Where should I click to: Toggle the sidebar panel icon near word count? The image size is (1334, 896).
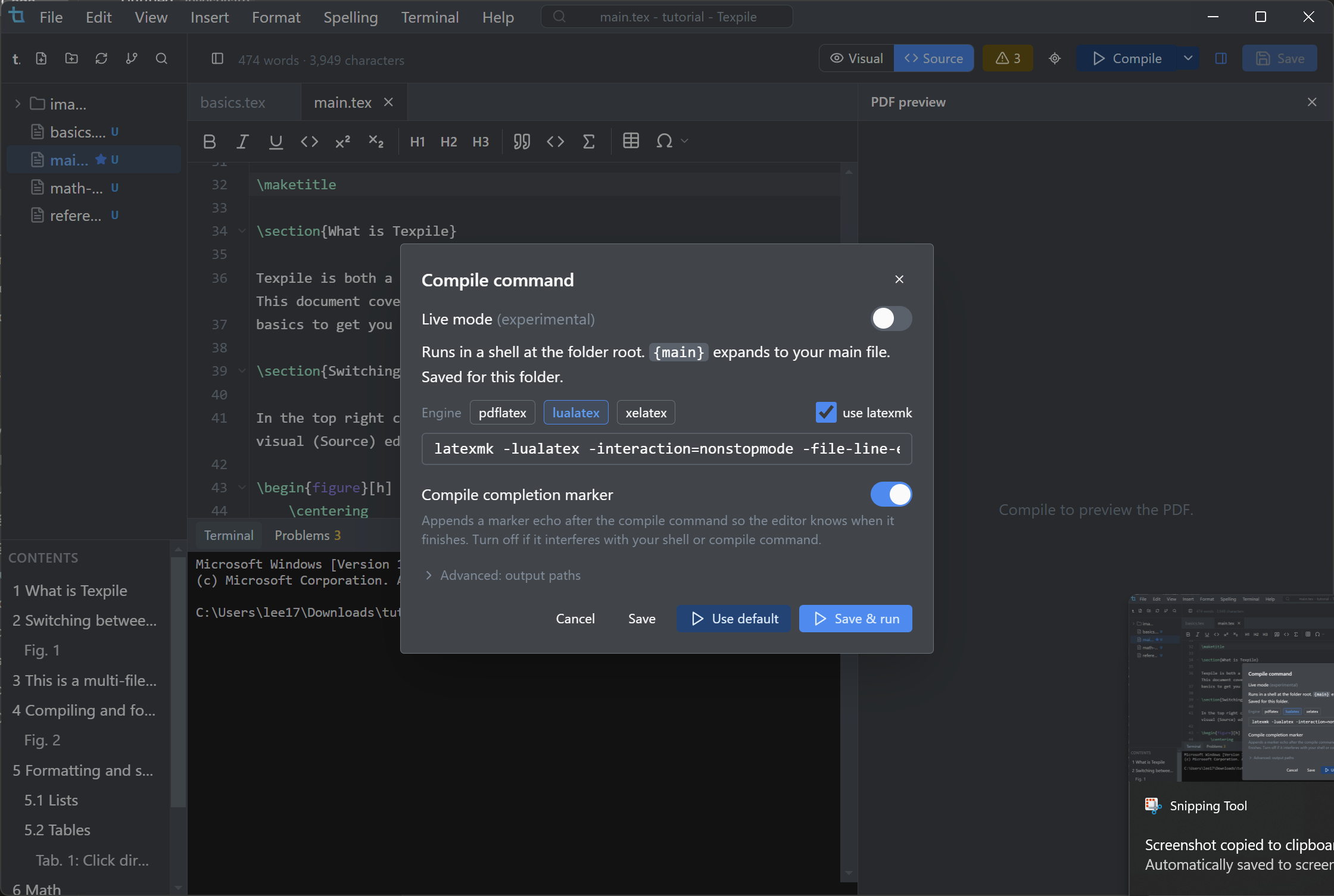217,58
